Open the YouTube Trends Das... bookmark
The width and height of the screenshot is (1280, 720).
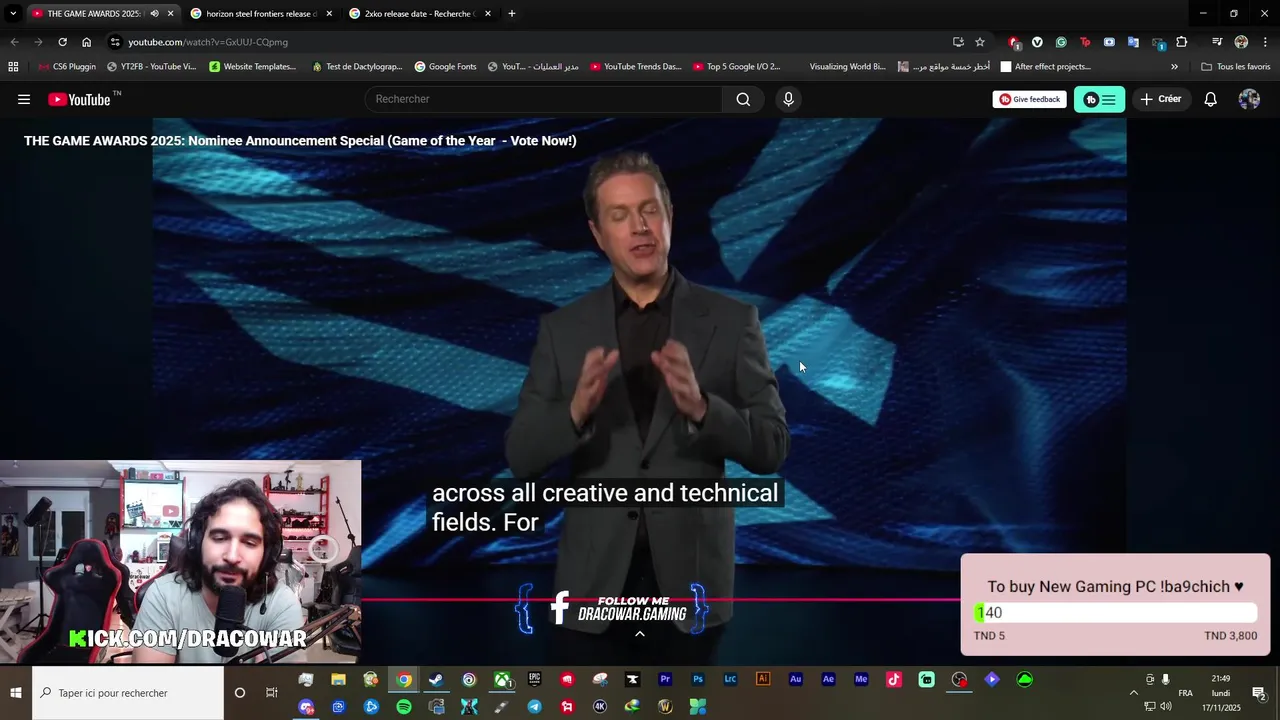pos(636,67)
